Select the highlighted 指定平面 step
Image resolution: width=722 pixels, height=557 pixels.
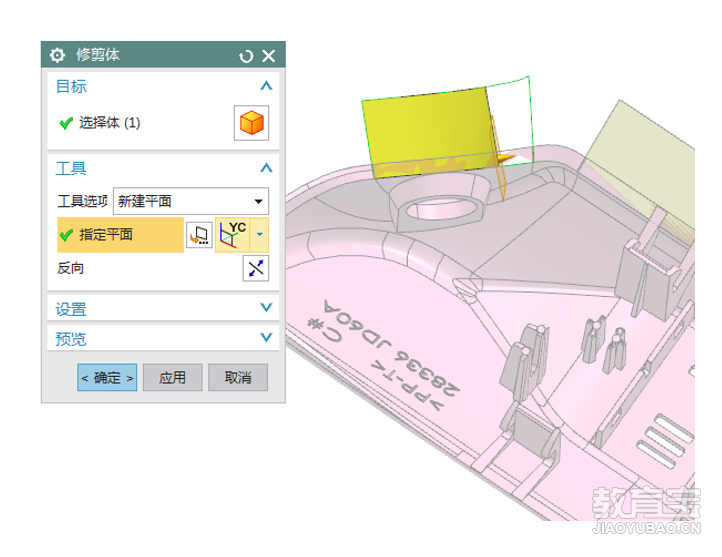(x=120, y=235)
